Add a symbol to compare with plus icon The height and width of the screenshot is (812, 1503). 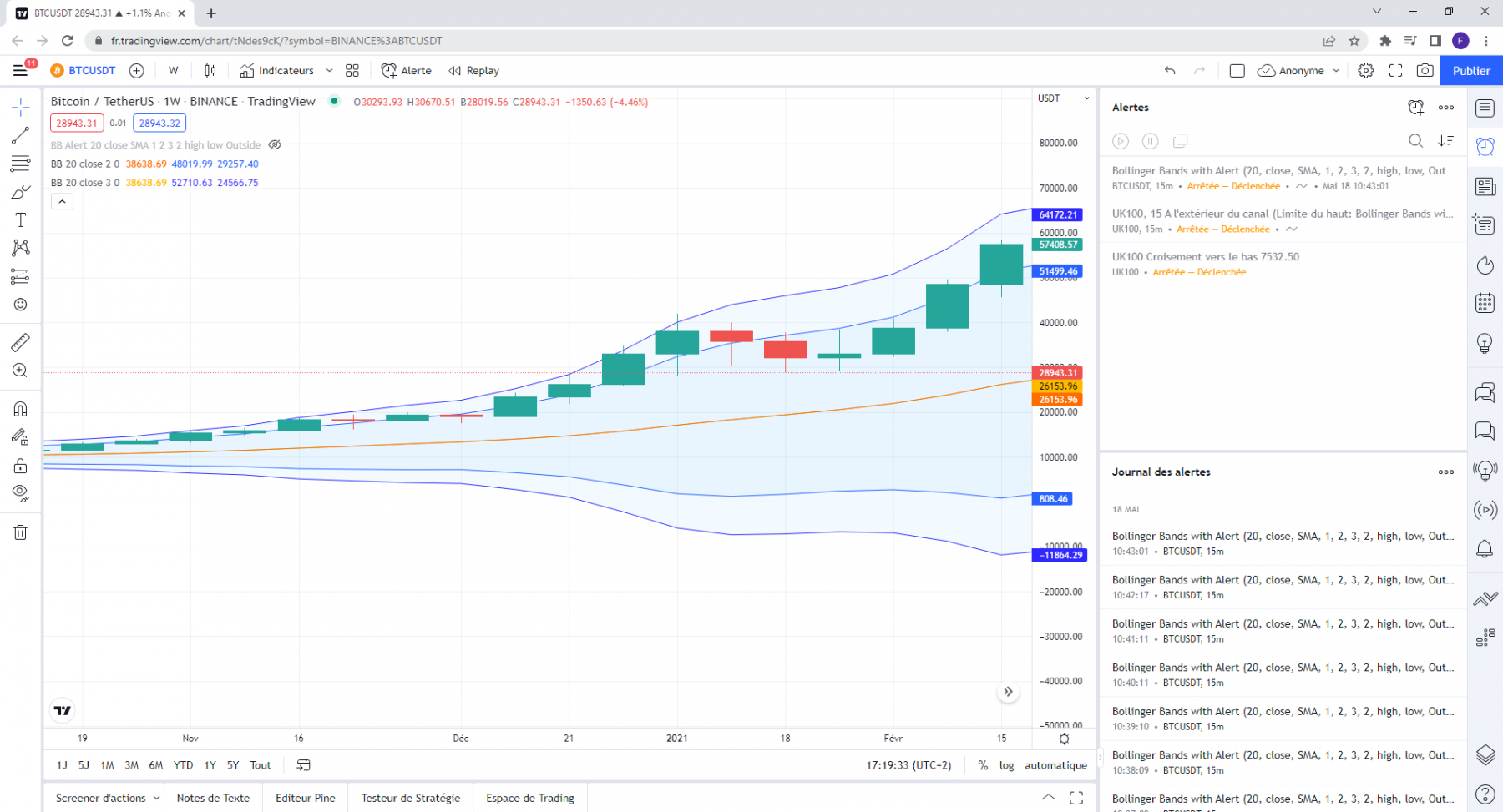click(137, 71)
